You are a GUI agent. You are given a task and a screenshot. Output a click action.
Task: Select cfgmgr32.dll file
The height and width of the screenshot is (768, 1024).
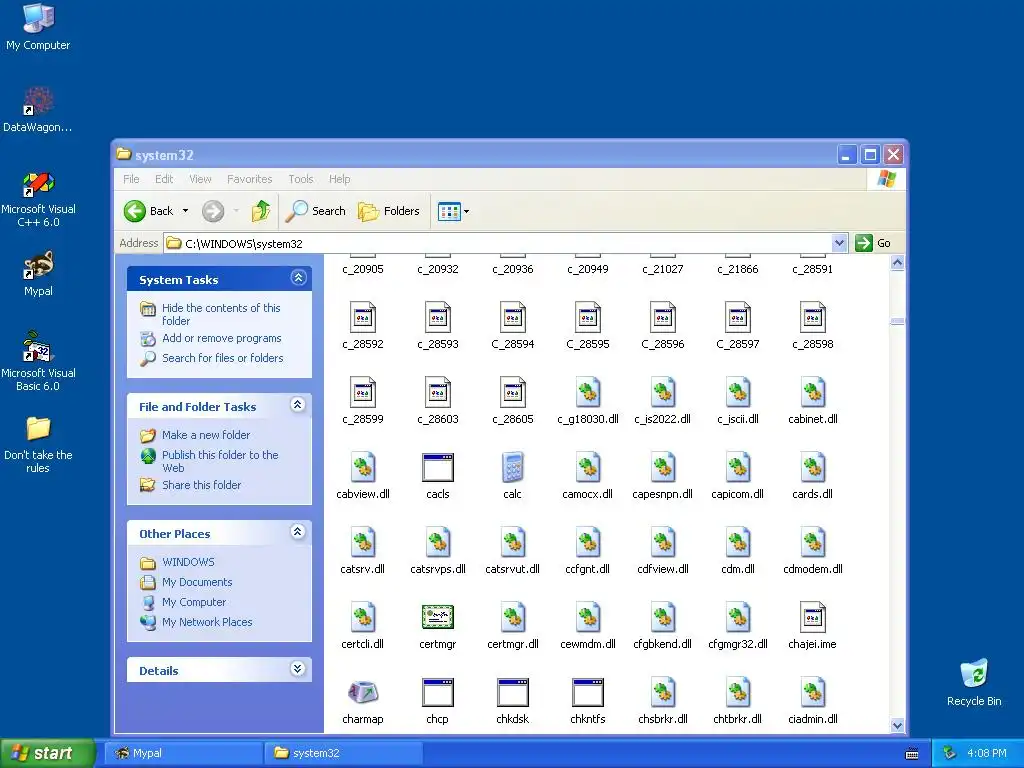[x=738, y=626]
